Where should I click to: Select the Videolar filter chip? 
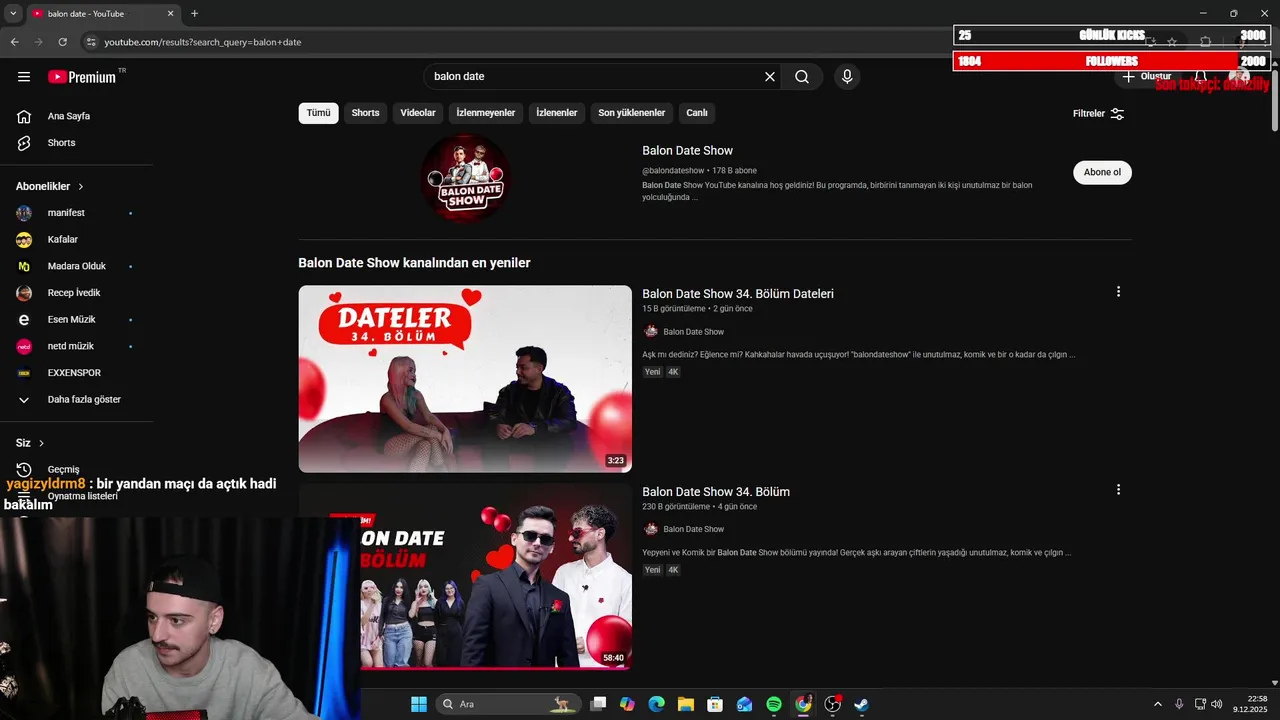pyautogui.click(x=418, y=113)
